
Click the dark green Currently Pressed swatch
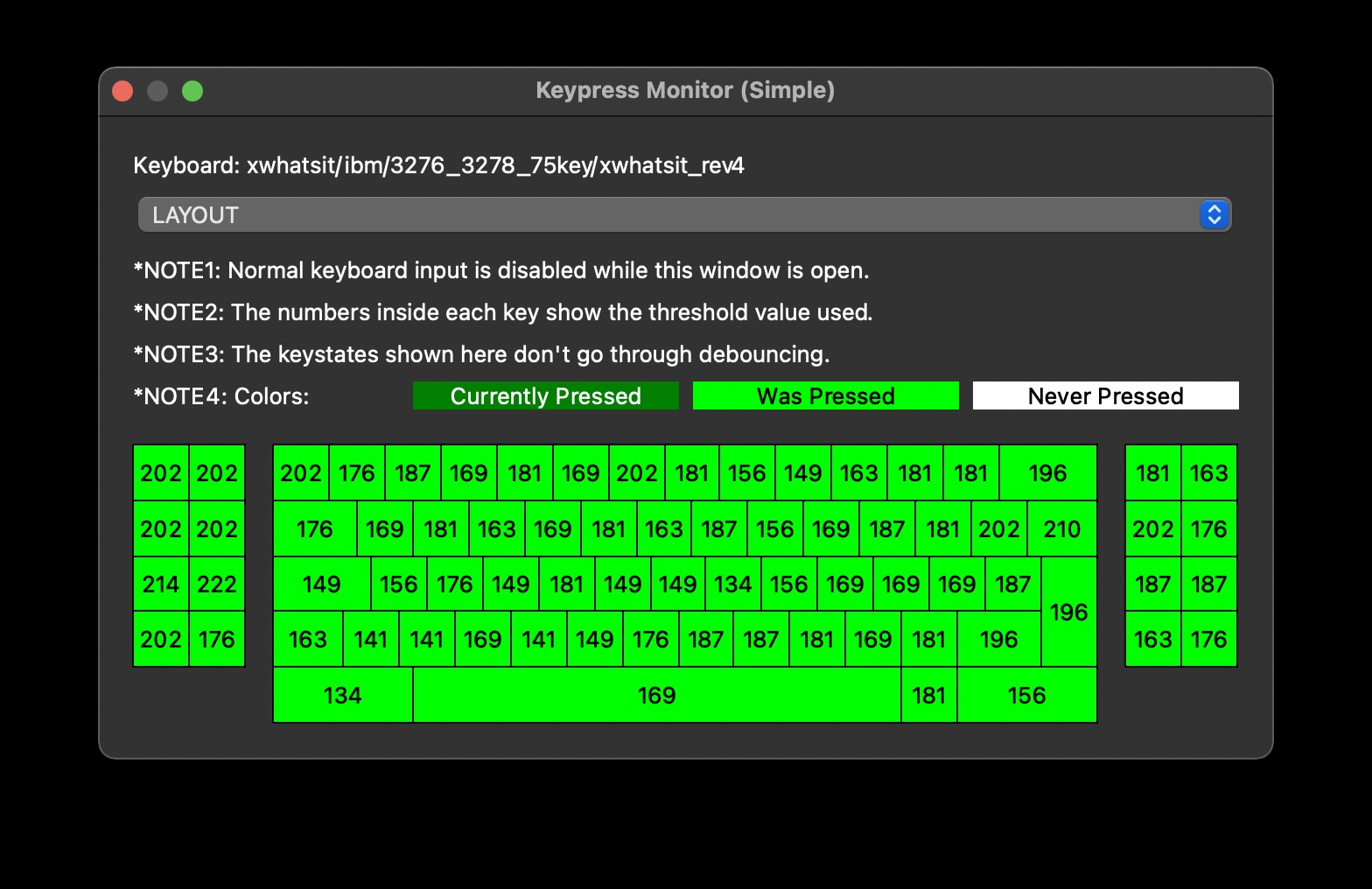click(x=545, y=395)
